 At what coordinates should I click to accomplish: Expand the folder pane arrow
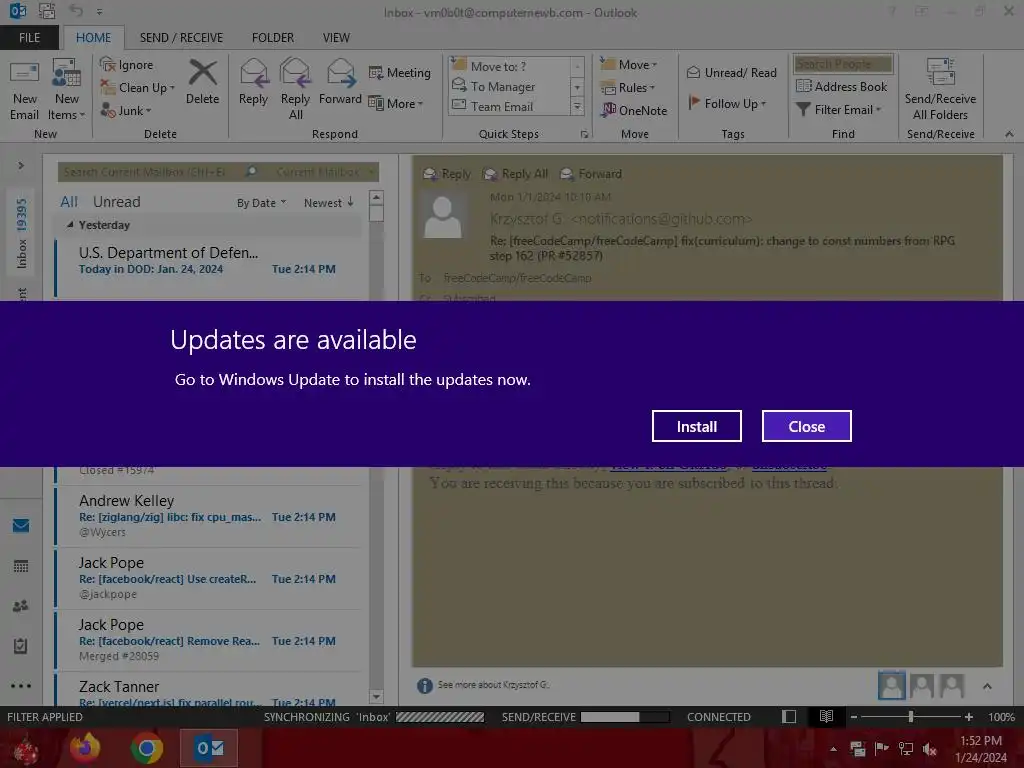(21, 166)
